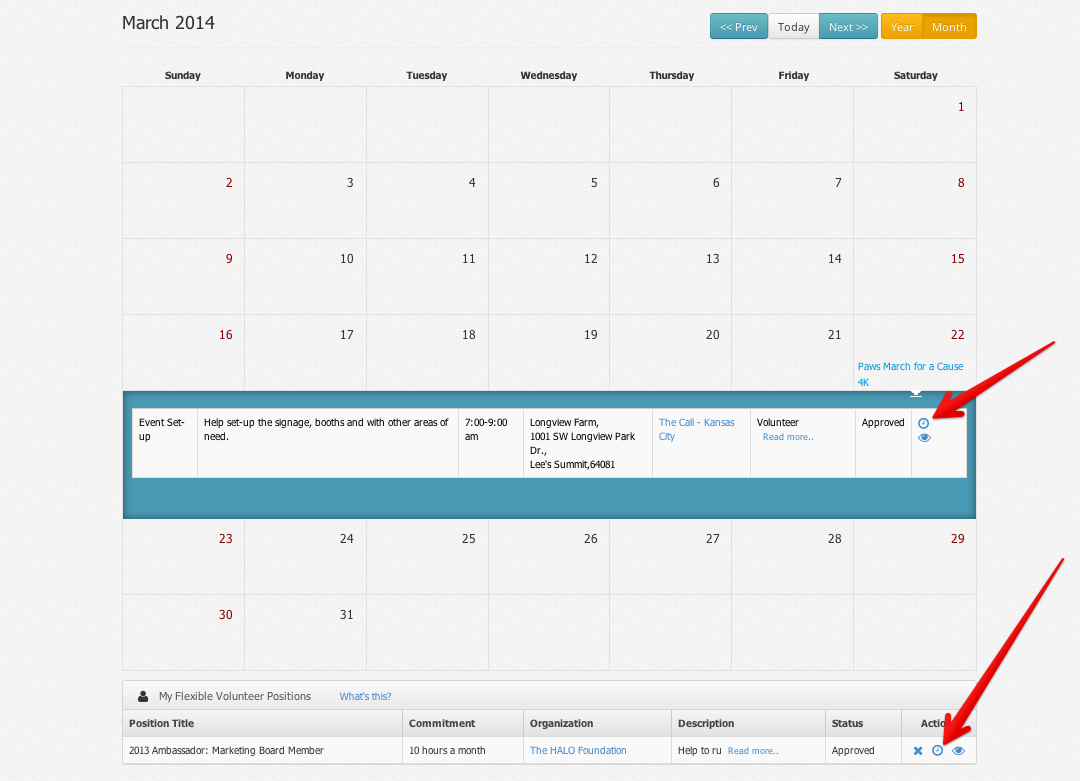Click the clock icon in Event Set-up row

point(923,423)
